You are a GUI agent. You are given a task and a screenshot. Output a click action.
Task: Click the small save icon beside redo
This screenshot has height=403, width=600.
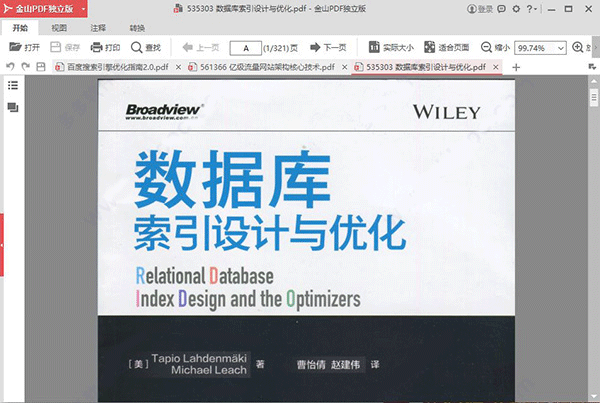point(41,67)
